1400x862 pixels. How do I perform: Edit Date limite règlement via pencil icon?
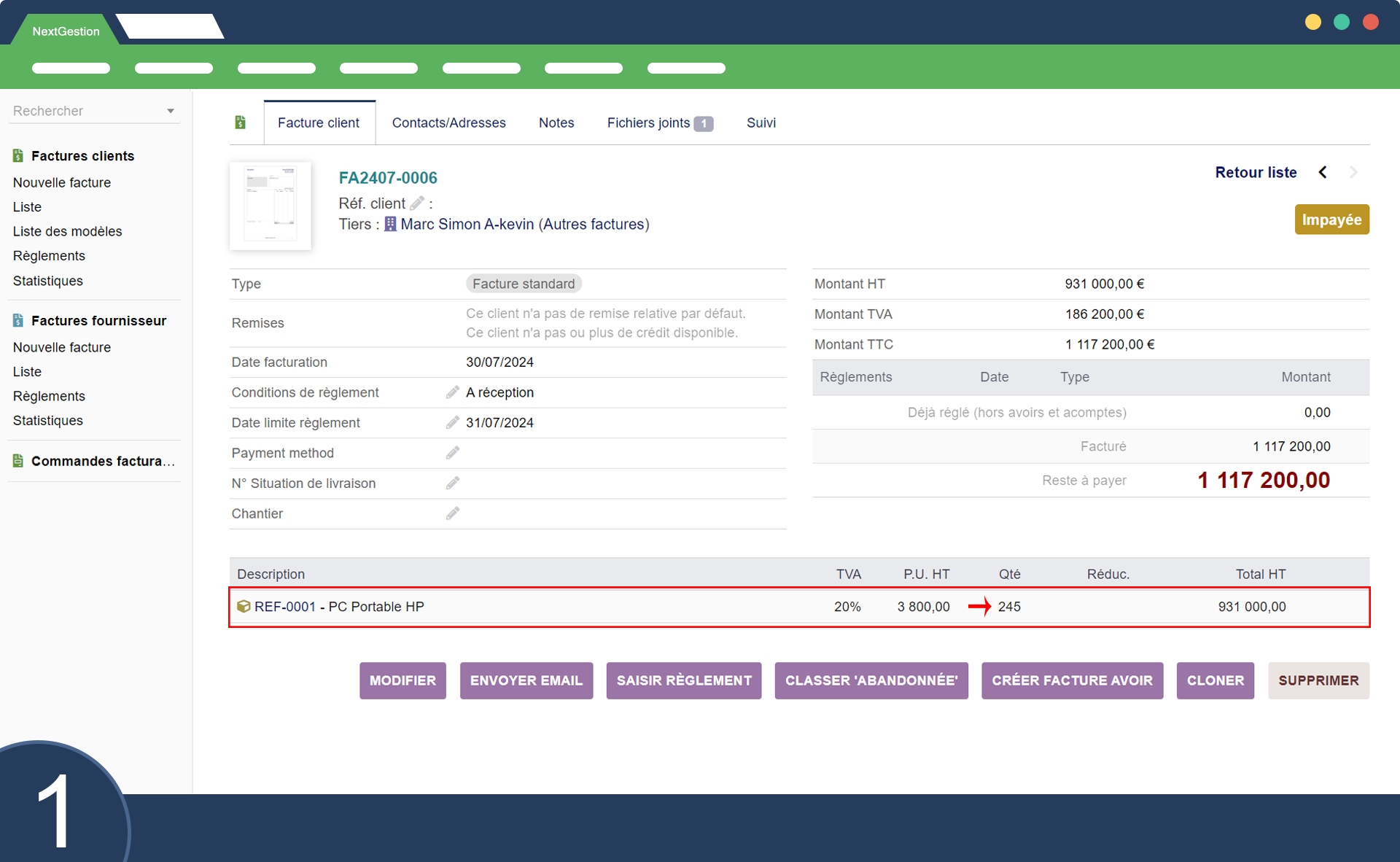point(453,422)
